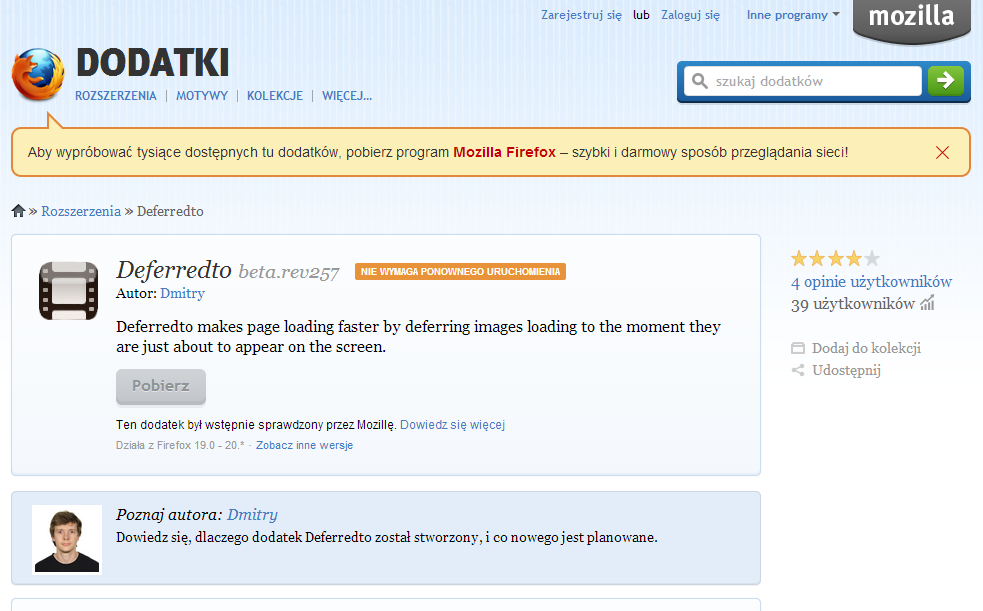The height and width of the screenshot is (611, 983).
Task: Open the user statistics chart icon
Action: [927, 303]
